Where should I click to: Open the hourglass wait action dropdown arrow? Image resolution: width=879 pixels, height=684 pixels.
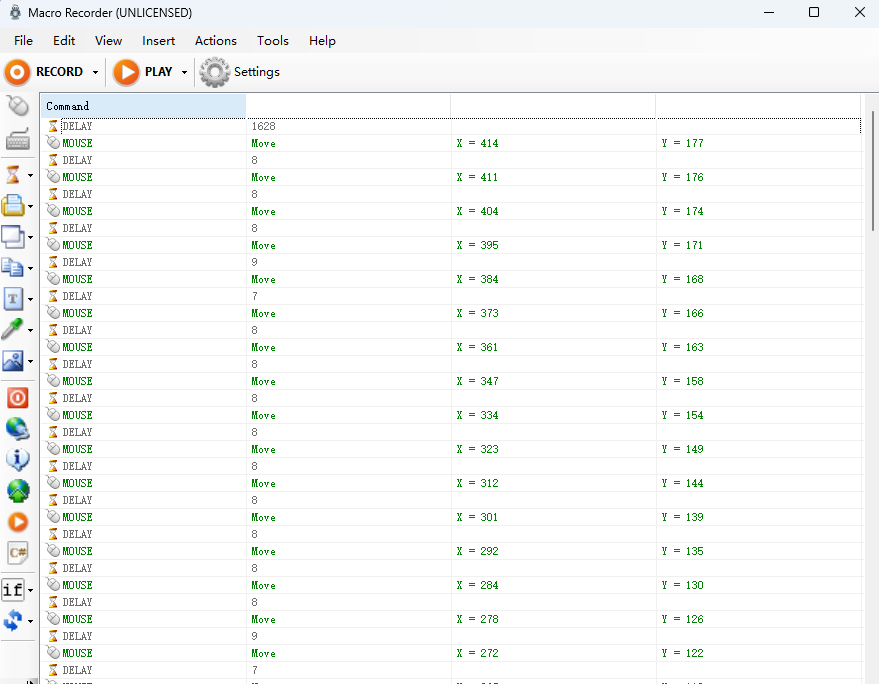[31, 176]
